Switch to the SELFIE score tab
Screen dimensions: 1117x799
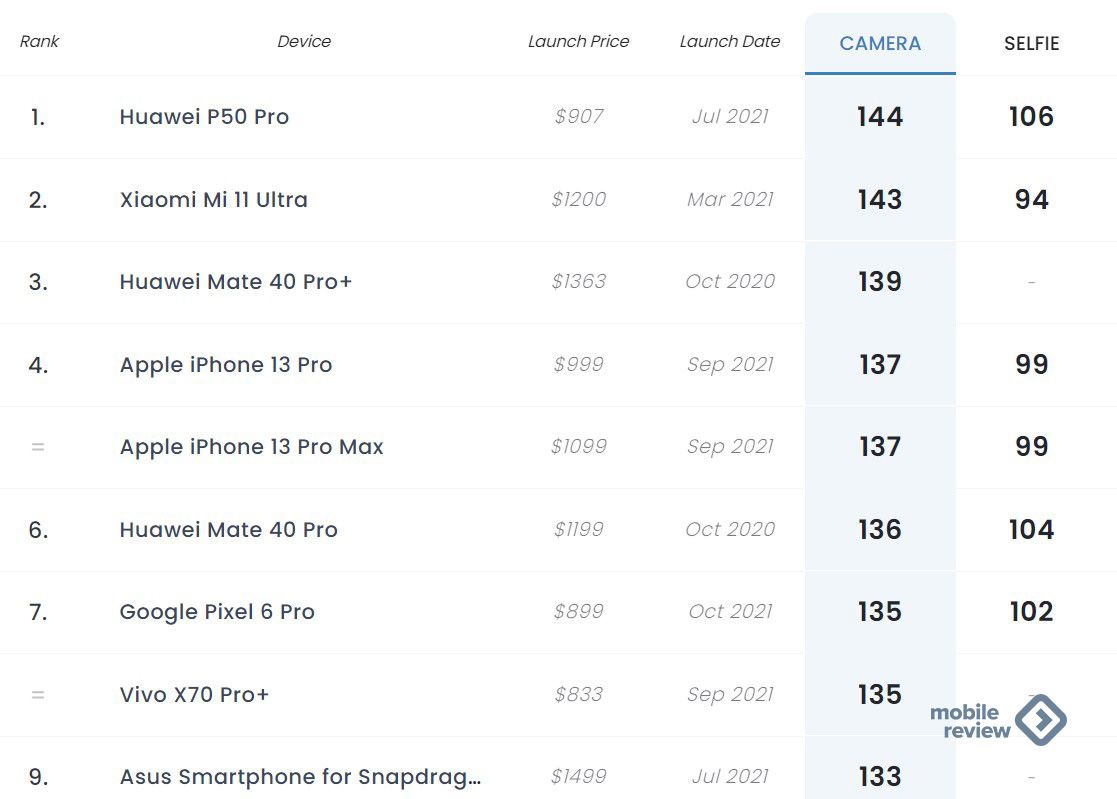click(1032, 43)
